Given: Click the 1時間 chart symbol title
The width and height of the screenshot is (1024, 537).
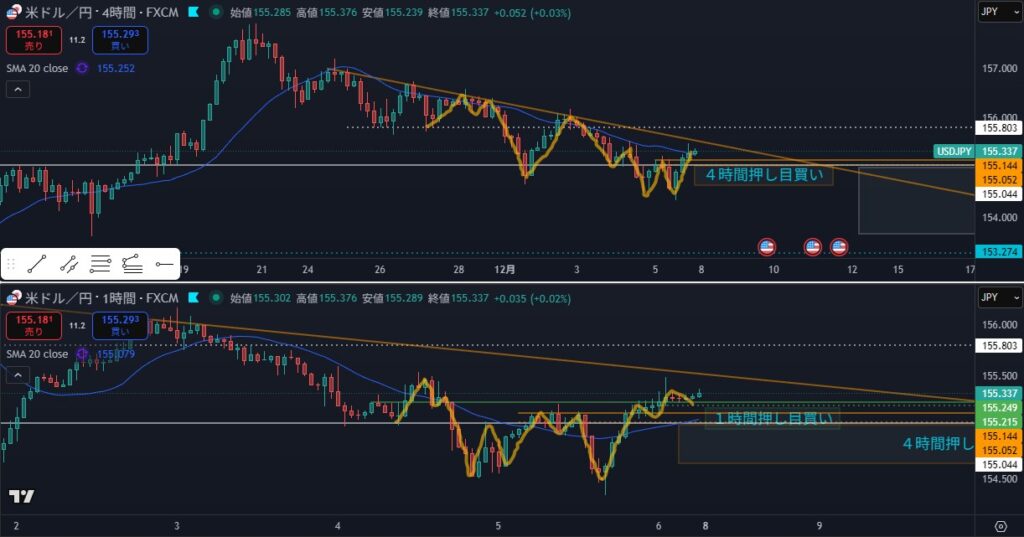Looking at the screenshot, I should [100, 298].
